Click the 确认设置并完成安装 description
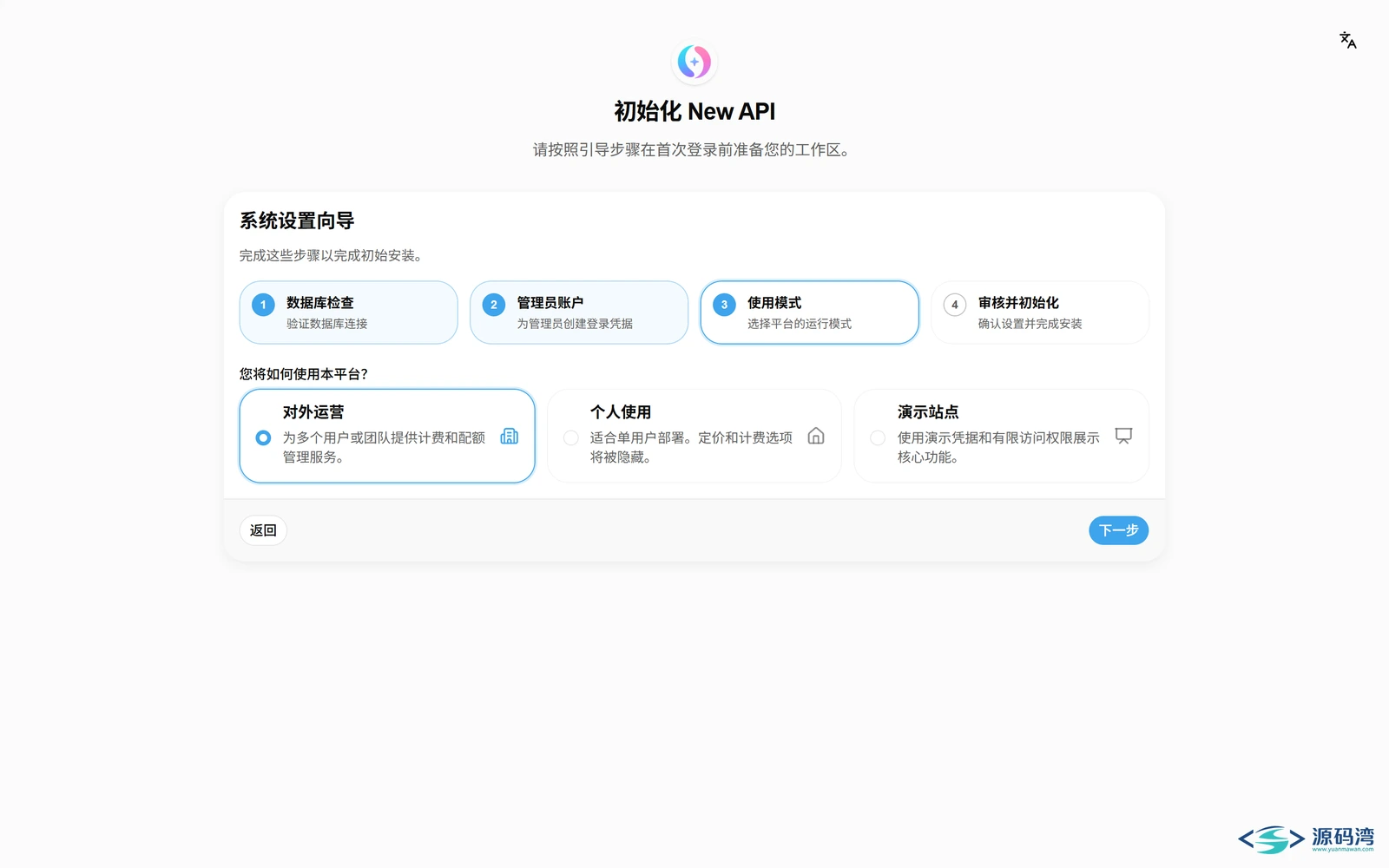 (1030, 324)
